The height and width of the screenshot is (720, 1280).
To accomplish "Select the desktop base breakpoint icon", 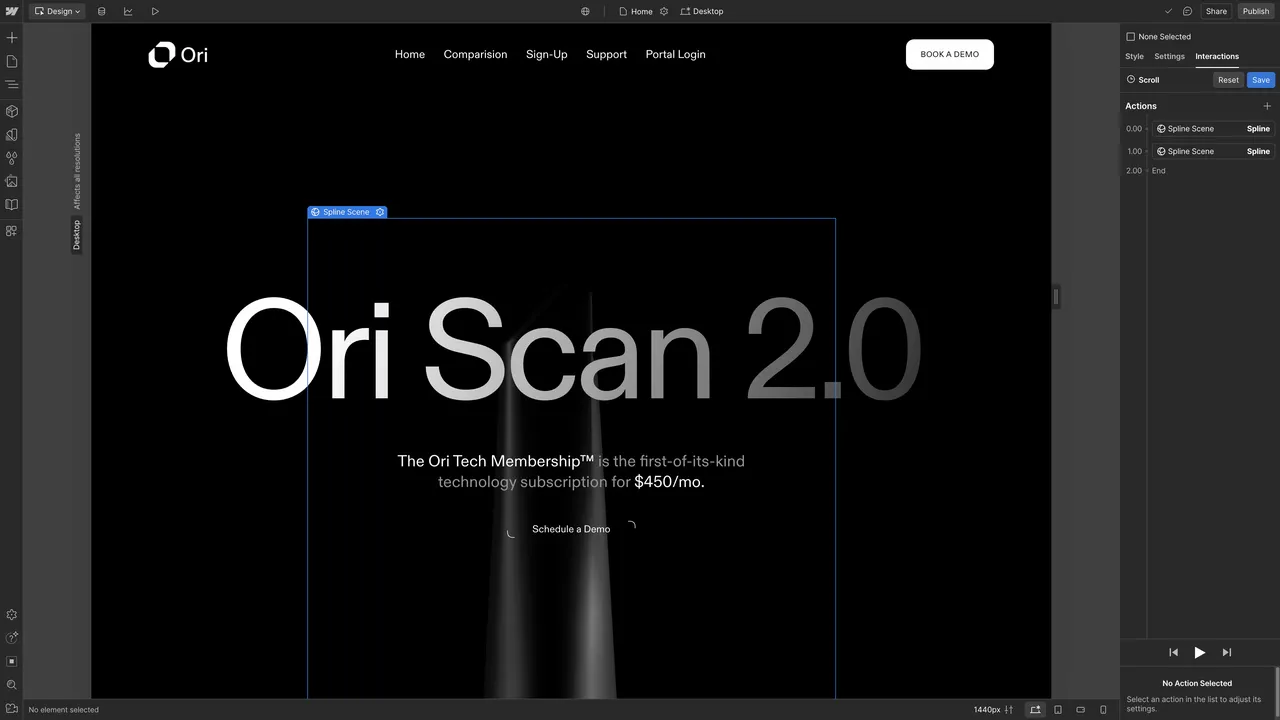I will coord(1035,709).
